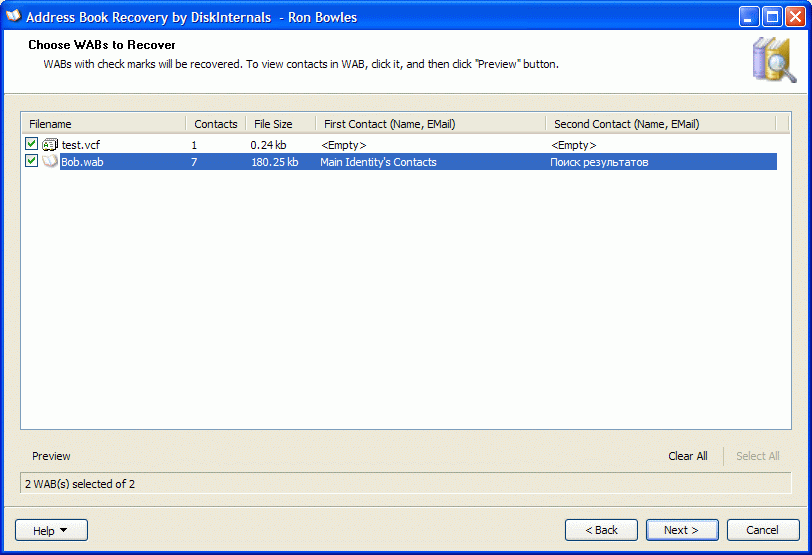Uncheck the test.vcf checkbox

(x=32, y=144)
